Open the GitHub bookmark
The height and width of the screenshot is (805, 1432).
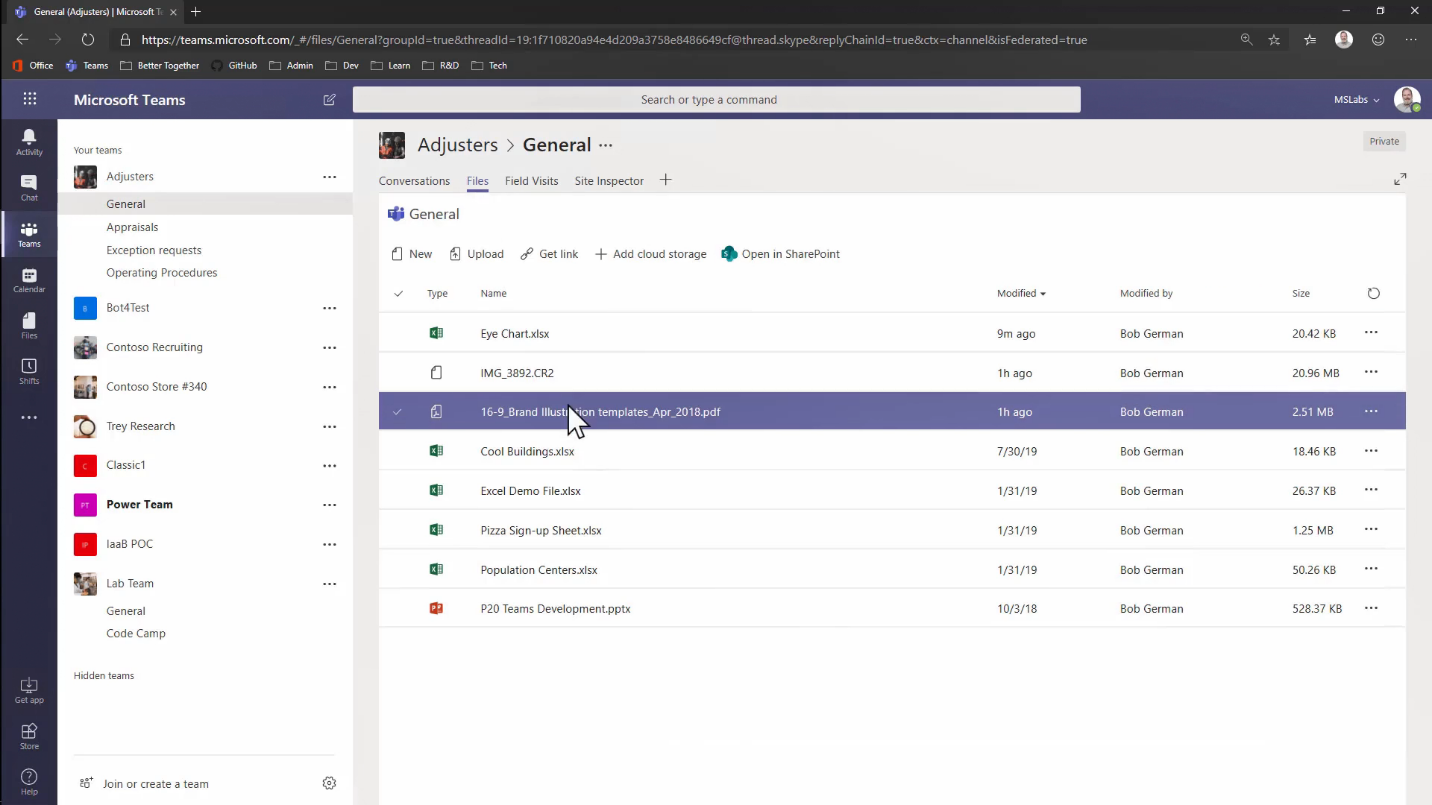[234, 65]
